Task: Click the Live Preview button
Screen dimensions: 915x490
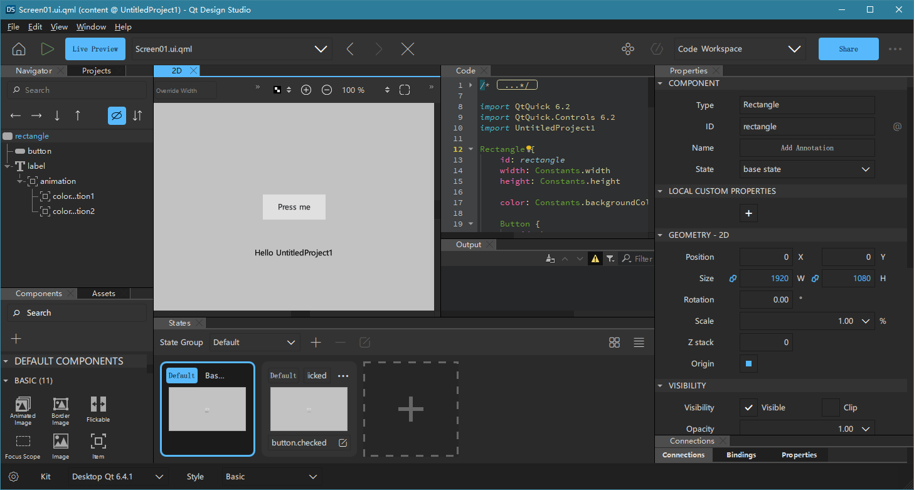Action: point(95,49)
